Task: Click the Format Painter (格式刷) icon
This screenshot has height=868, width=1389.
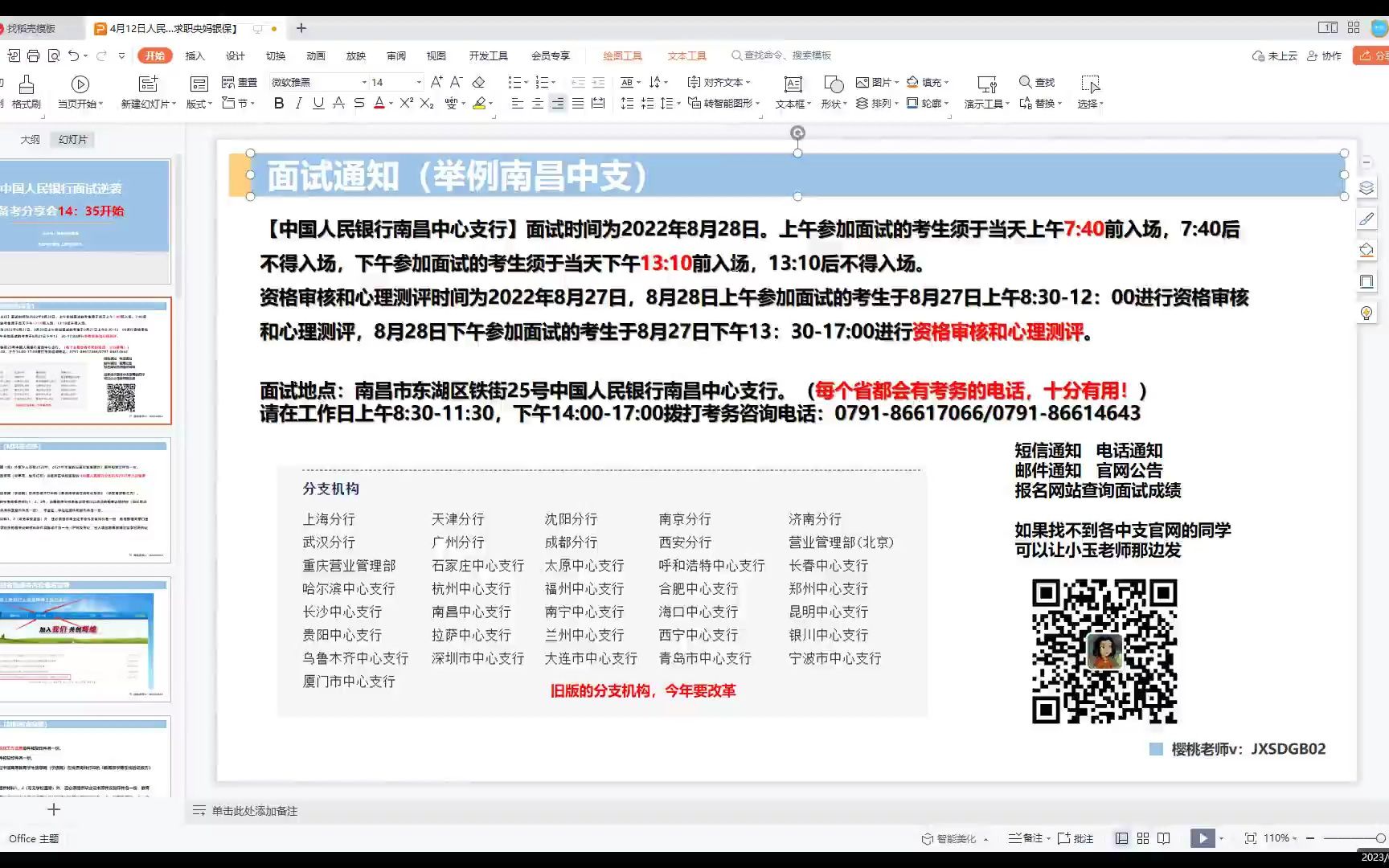Action: click(26, 84)
